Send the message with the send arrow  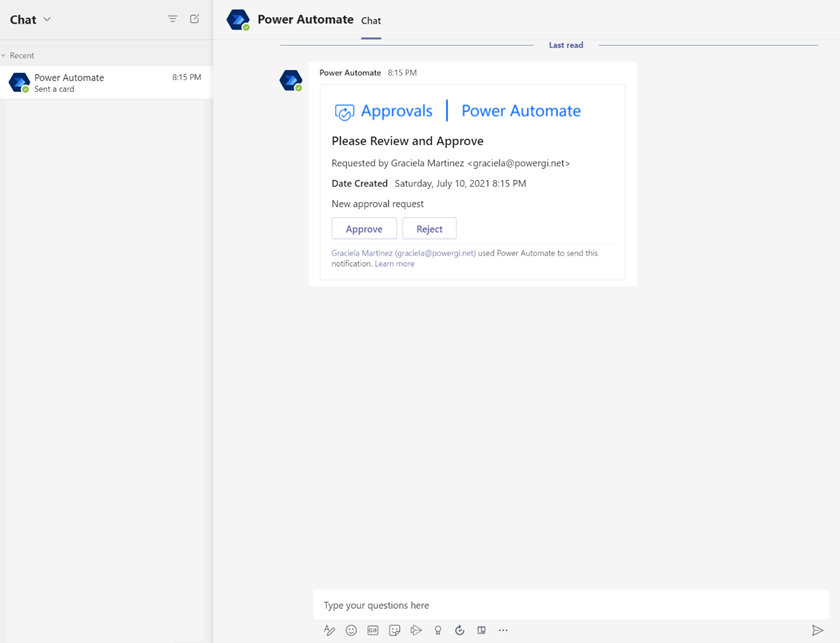[818, 630]
